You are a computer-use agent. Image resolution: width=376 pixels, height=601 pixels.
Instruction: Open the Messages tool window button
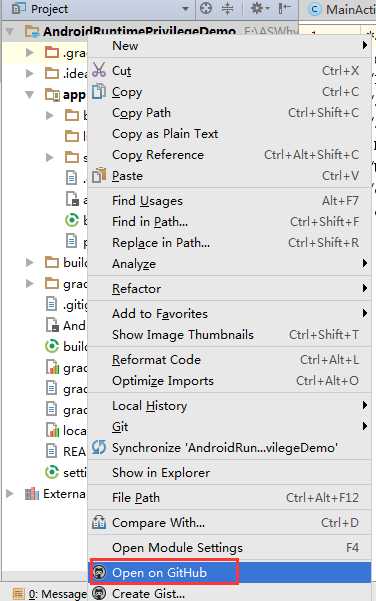pyautogui.click(x=49, y=594)
